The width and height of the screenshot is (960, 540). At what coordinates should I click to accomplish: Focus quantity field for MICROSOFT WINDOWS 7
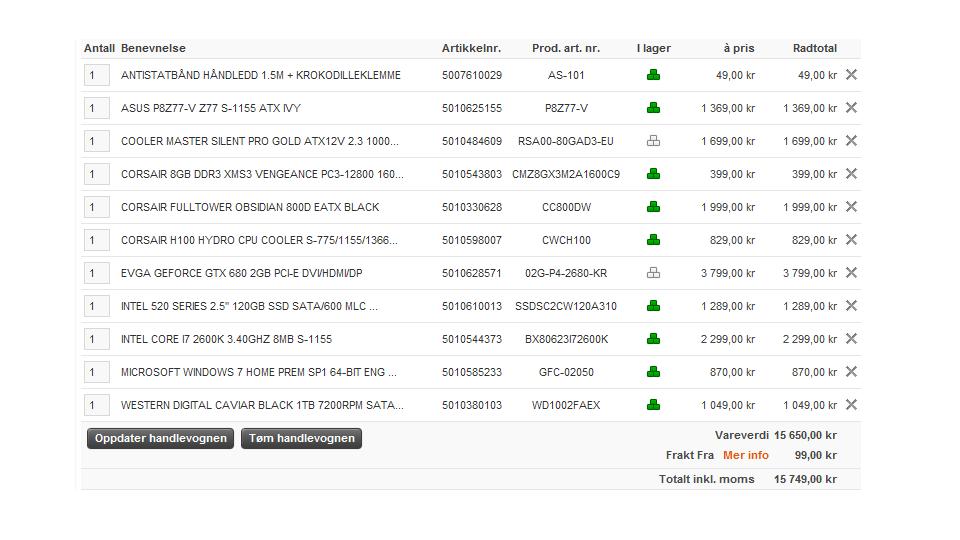(97, 373)
